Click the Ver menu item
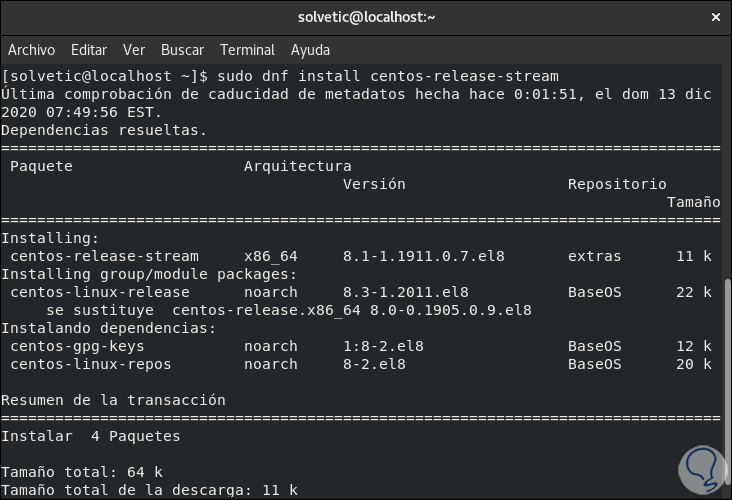 coord(134,50)
